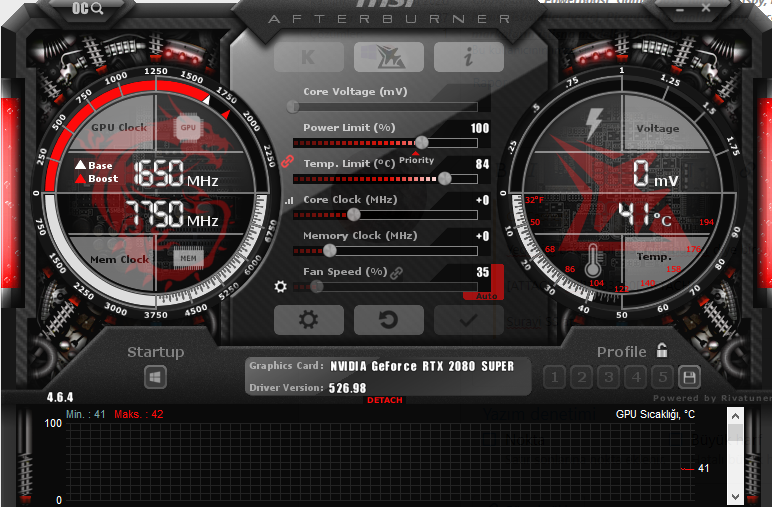The width and height of the screenshot is (772, 507).
Task: Click the 1650 MHz GPU clock readout
Action: pyautogui.click(x=176, y=173)
